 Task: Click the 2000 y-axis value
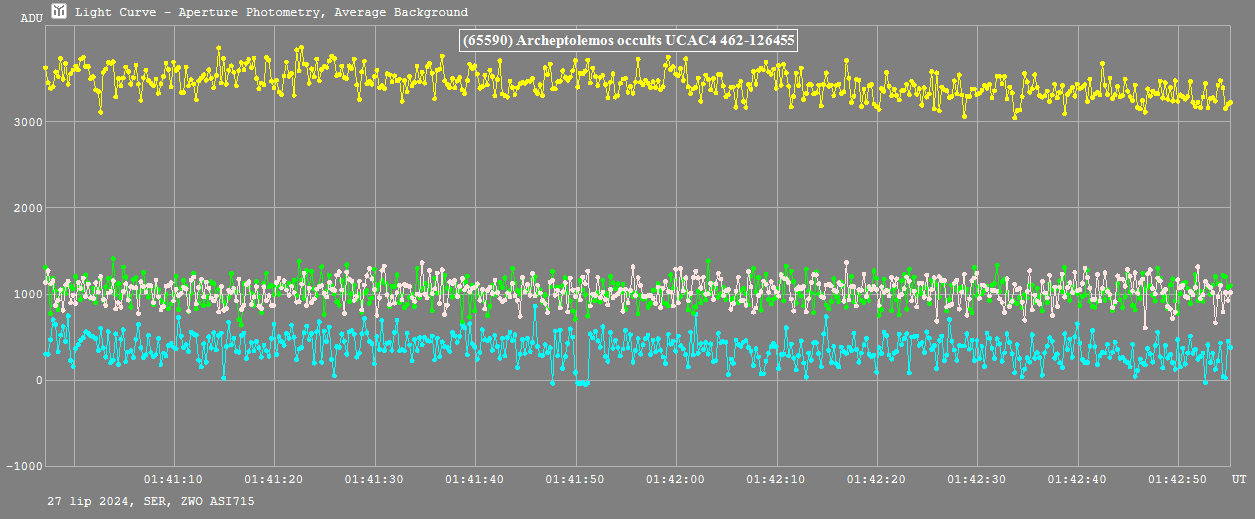28,208
